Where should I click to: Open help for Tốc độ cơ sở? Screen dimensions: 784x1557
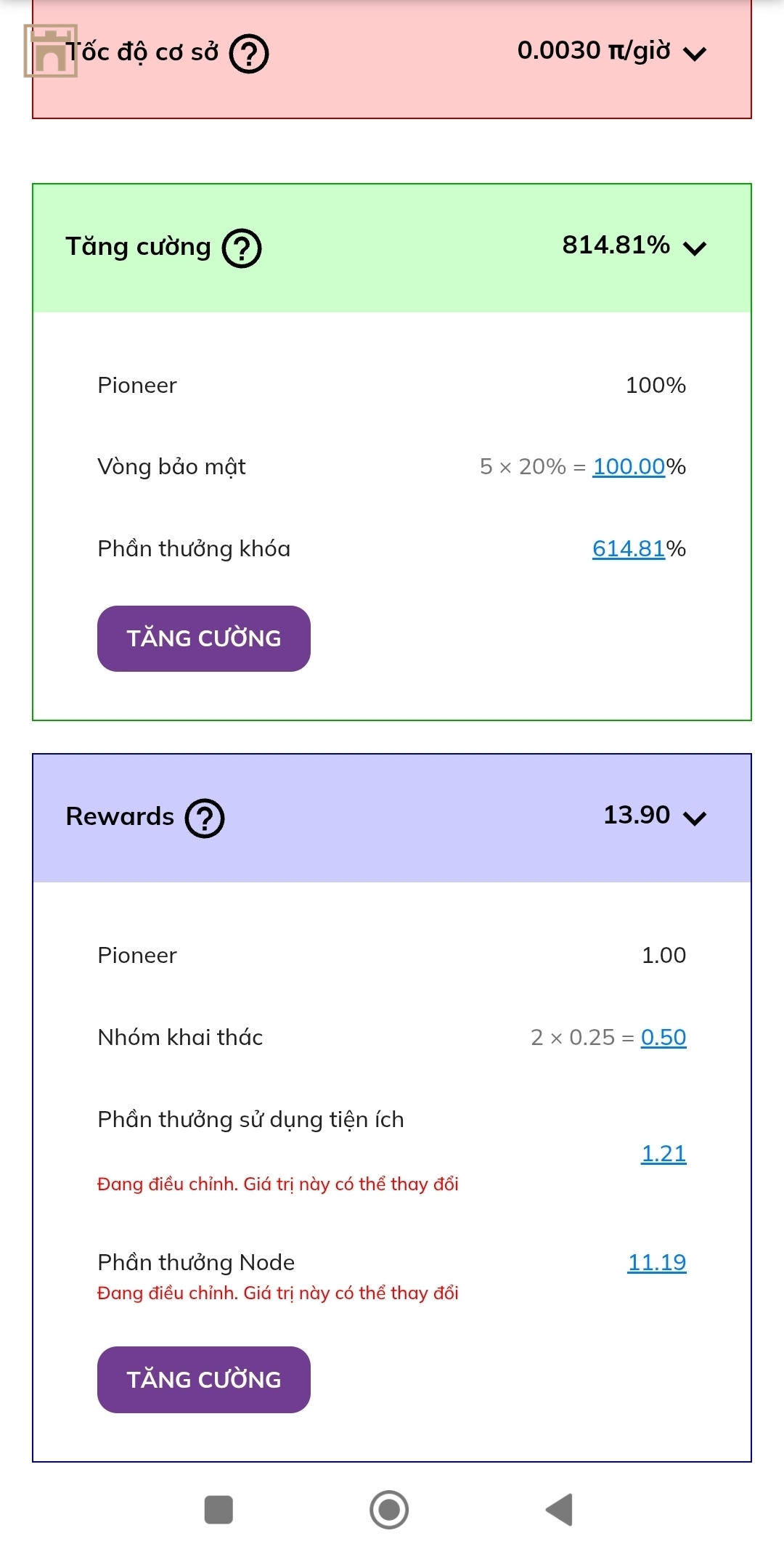(249, 54)
